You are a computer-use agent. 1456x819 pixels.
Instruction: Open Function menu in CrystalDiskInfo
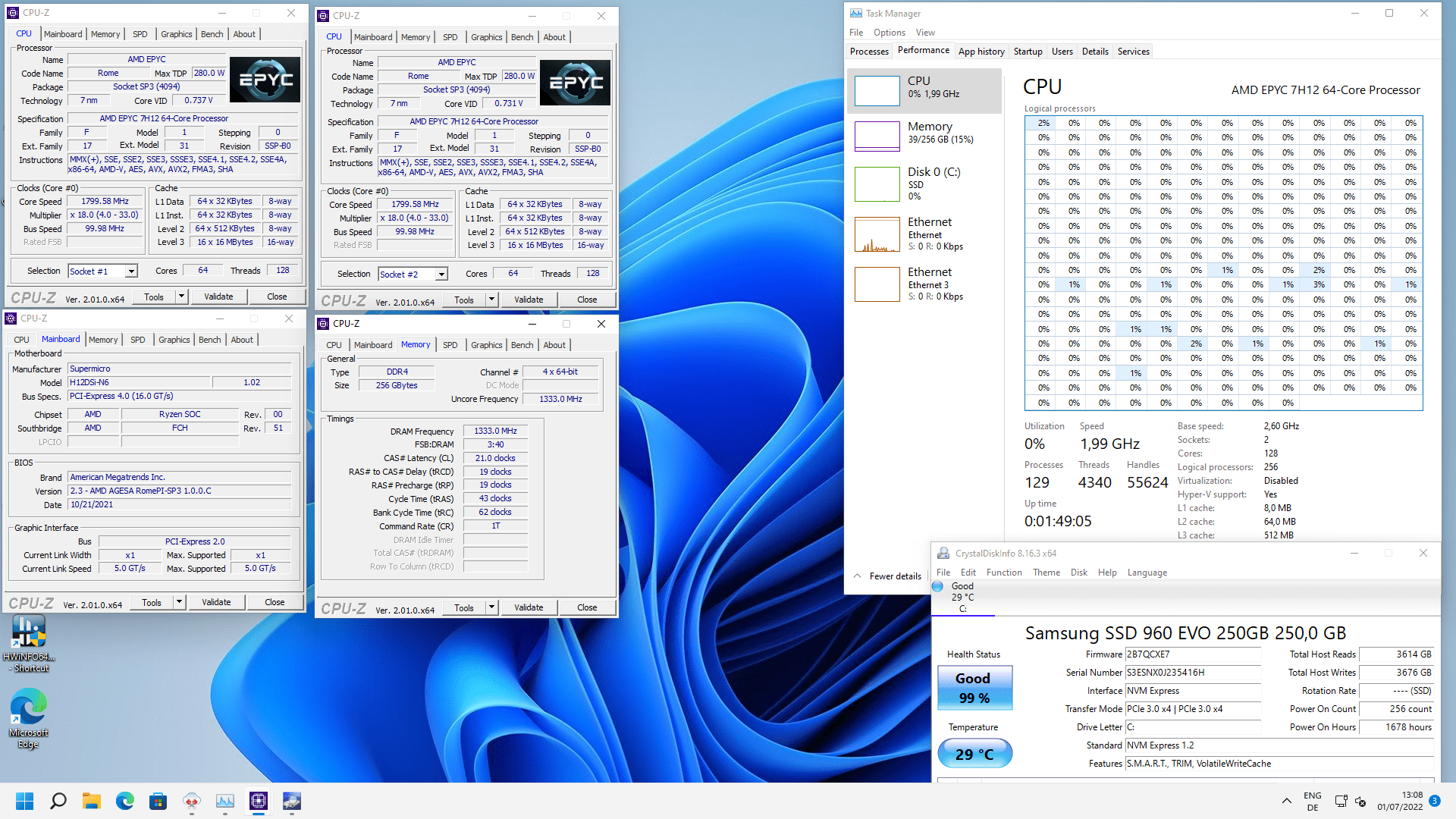1004,573
